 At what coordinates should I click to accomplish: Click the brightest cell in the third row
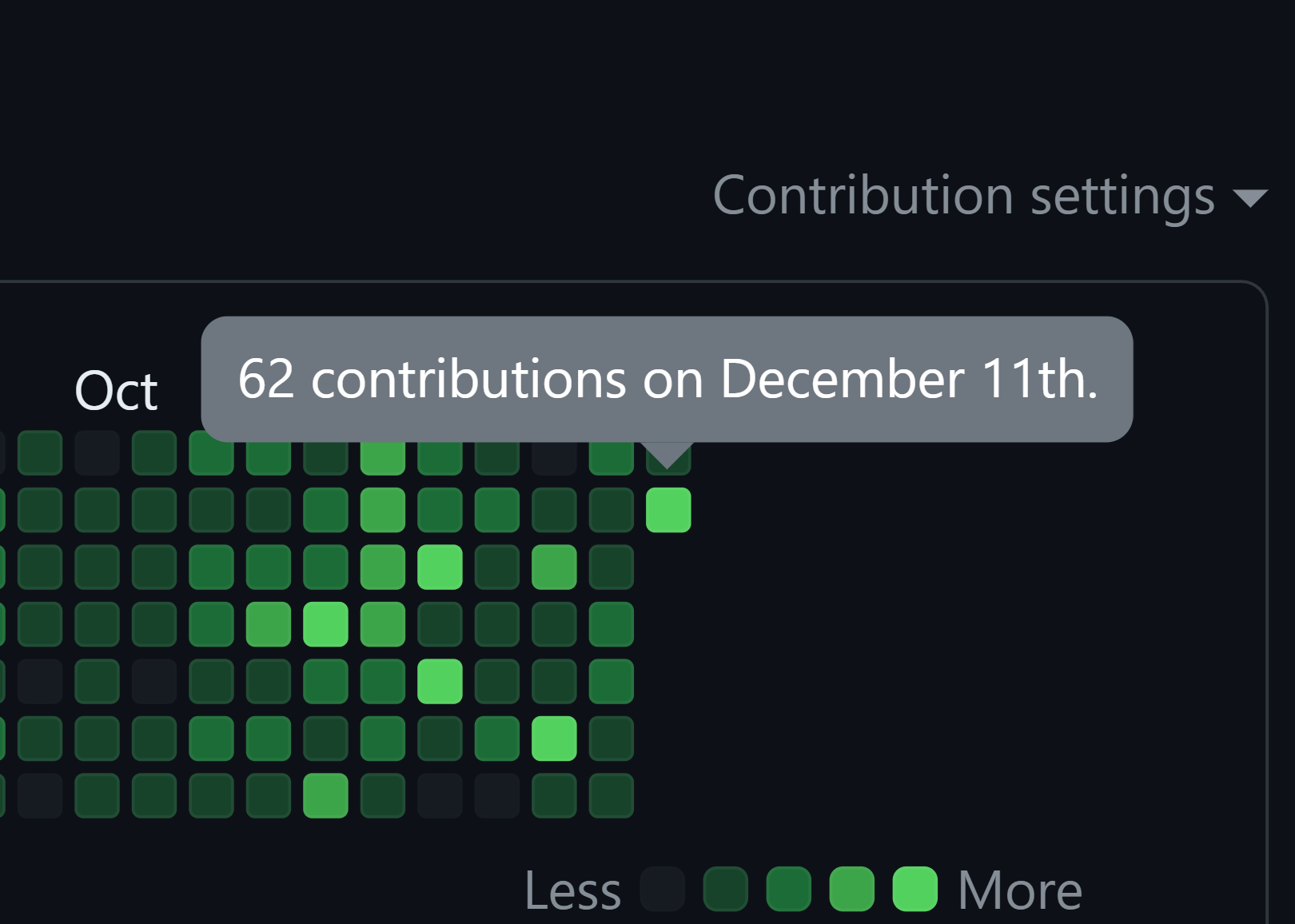440,567
